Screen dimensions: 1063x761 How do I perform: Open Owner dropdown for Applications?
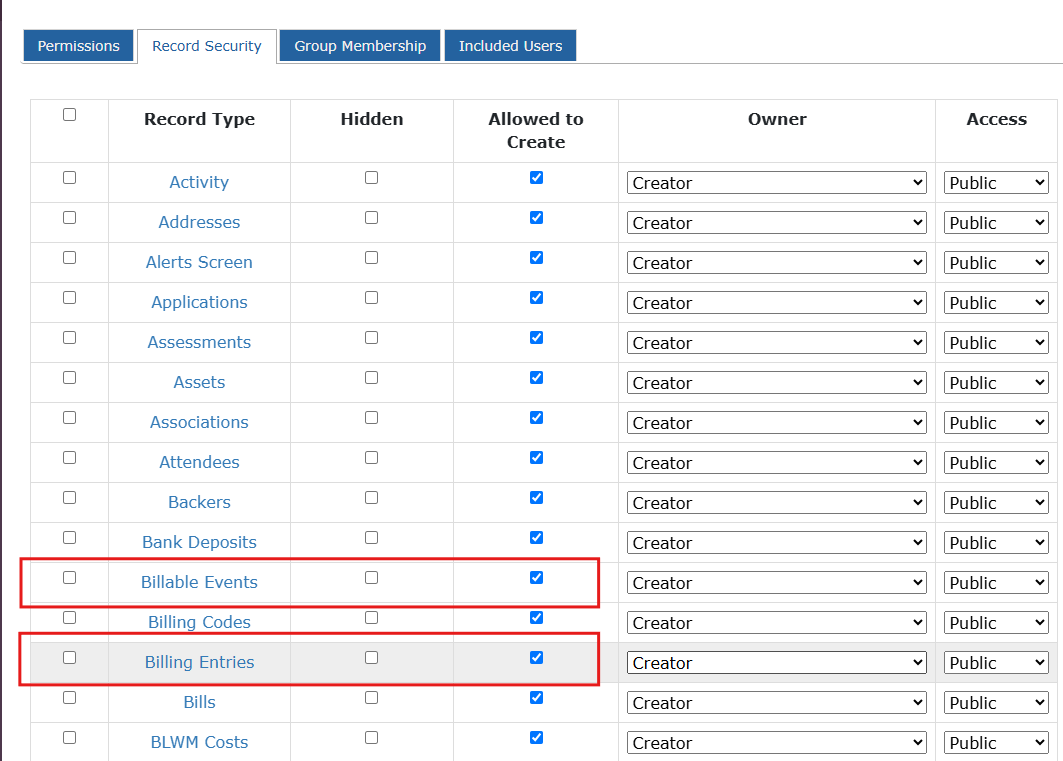777,303
